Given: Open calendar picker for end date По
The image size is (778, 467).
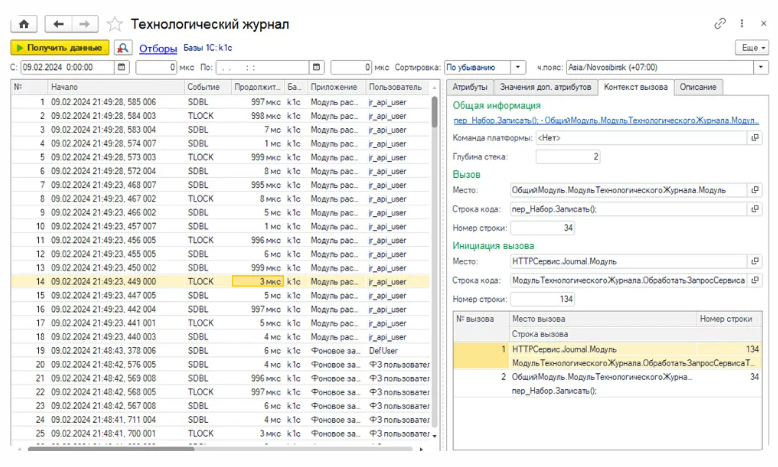Looking at the screenshot, I should coord(317,68).
